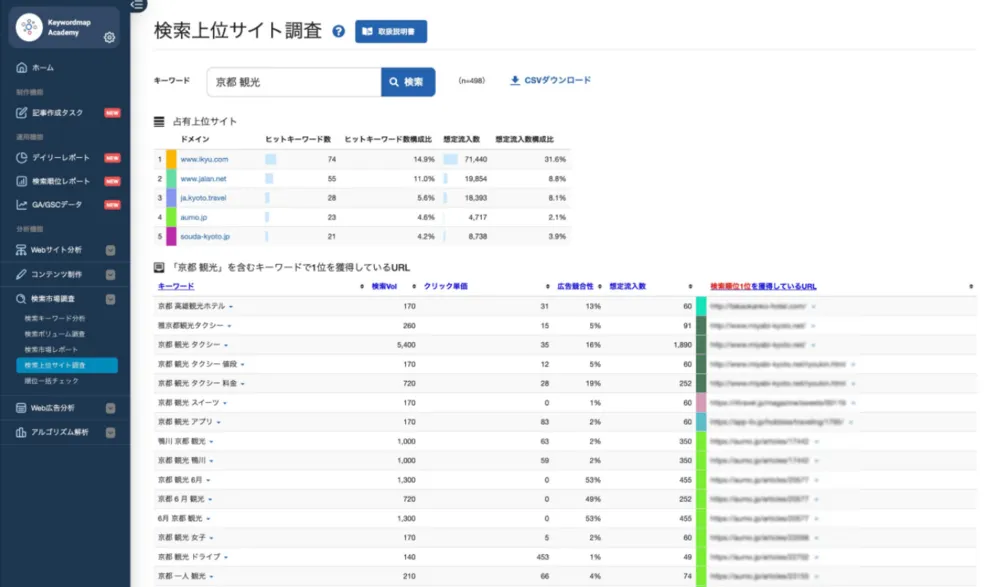Click the blue help question mark icon
The image size is (1000, 587).
coord(338,32)
